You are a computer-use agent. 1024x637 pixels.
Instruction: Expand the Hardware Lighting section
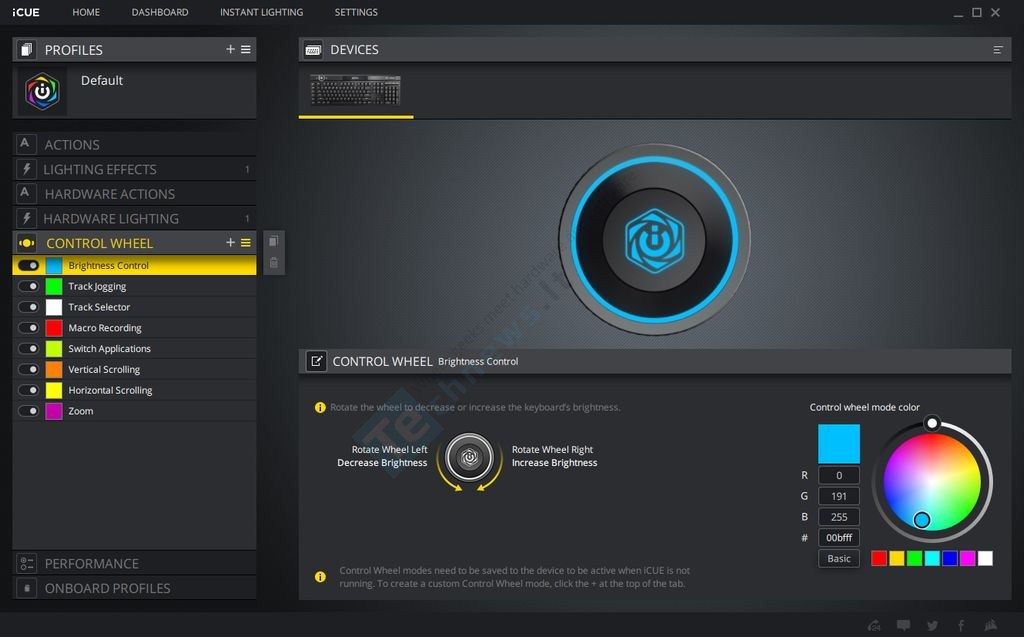click(x=135, y=218)
